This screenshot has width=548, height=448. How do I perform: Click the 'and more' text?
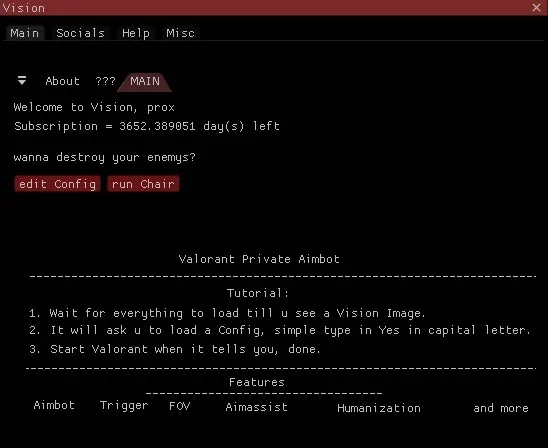click(501, 408)
